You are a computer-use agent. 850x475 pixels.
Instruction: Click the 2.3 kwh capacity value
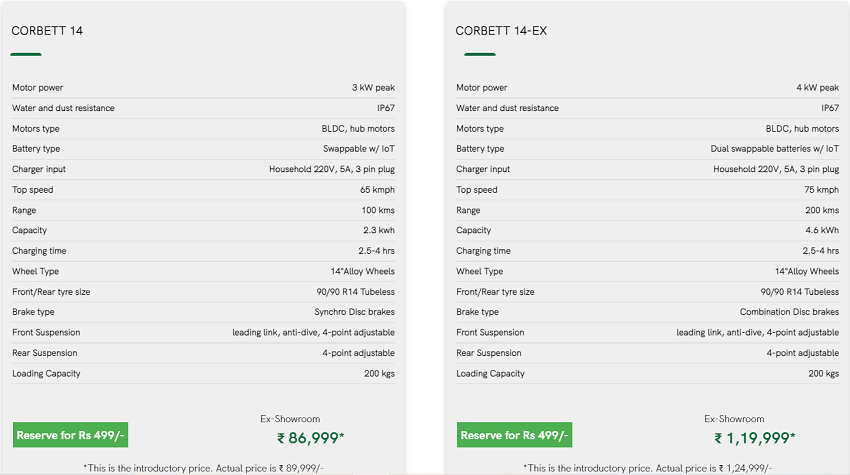pyautogui.click(x=378, y=231)
